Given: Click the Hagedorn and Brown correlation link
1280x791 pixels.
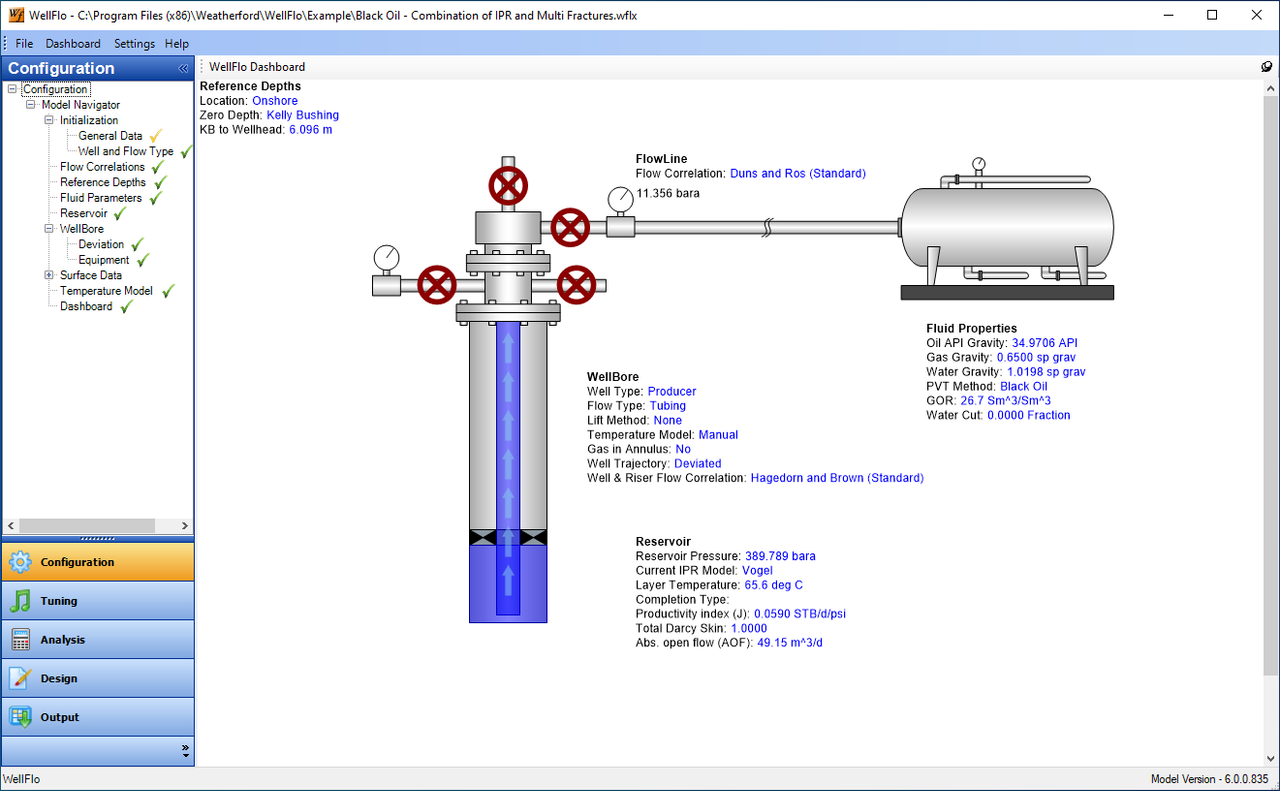Looking at the screenshot, I should coord(837,478).
